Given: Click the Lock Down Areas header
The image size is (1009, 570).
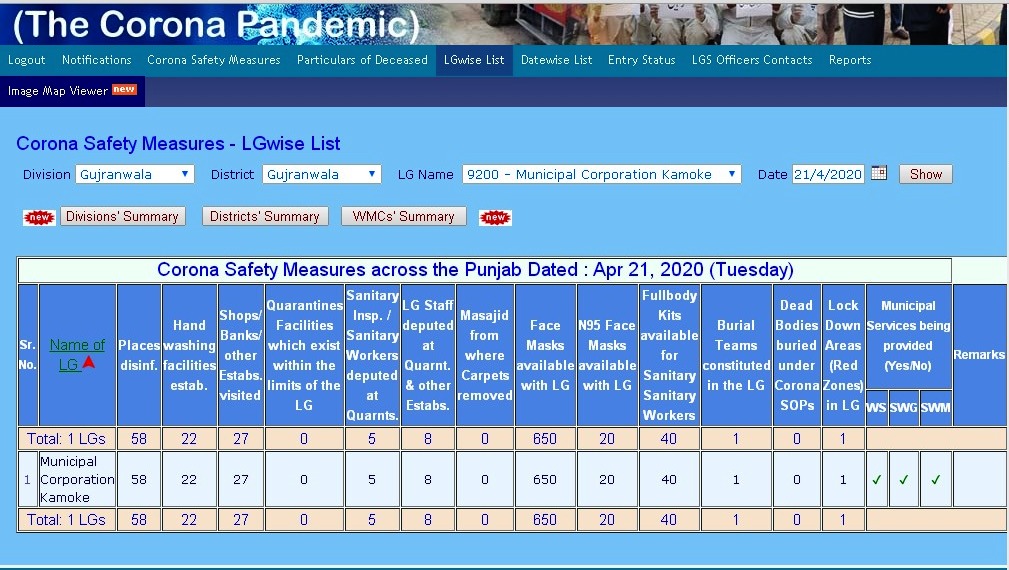Looking at the screenshot, I should click(843, 355).
